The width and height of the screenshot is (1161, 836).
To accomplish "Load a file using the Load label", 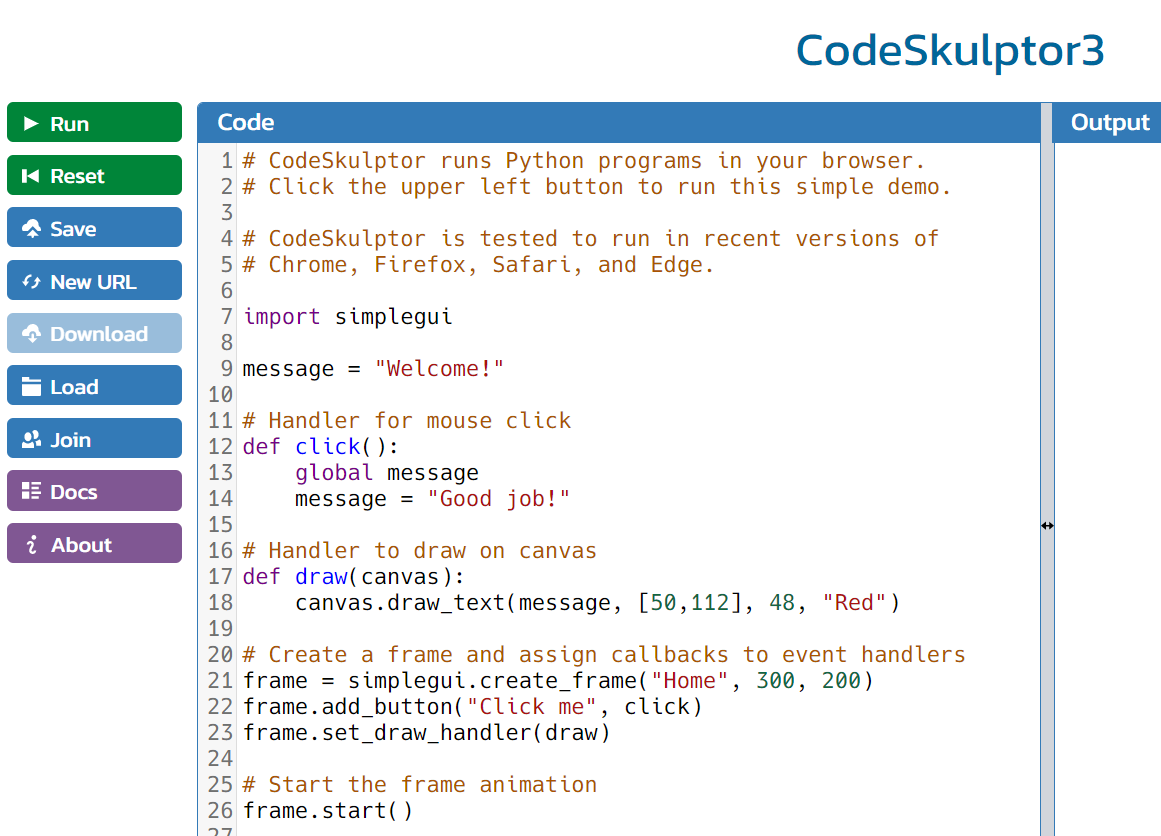I will (x=74, y=387).
